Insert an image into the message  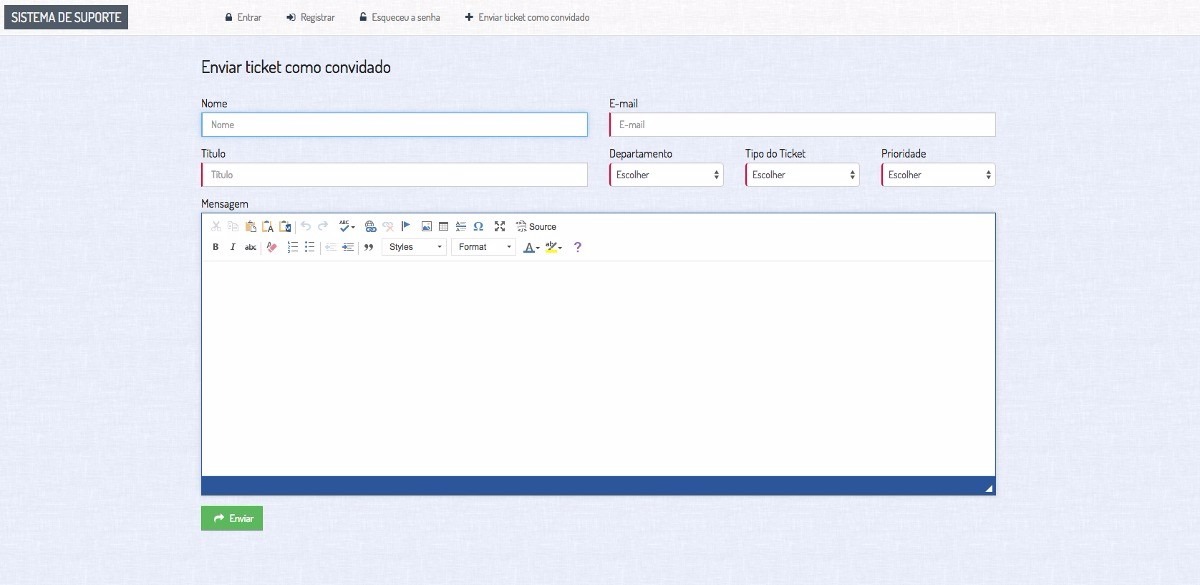click(427, 227)
